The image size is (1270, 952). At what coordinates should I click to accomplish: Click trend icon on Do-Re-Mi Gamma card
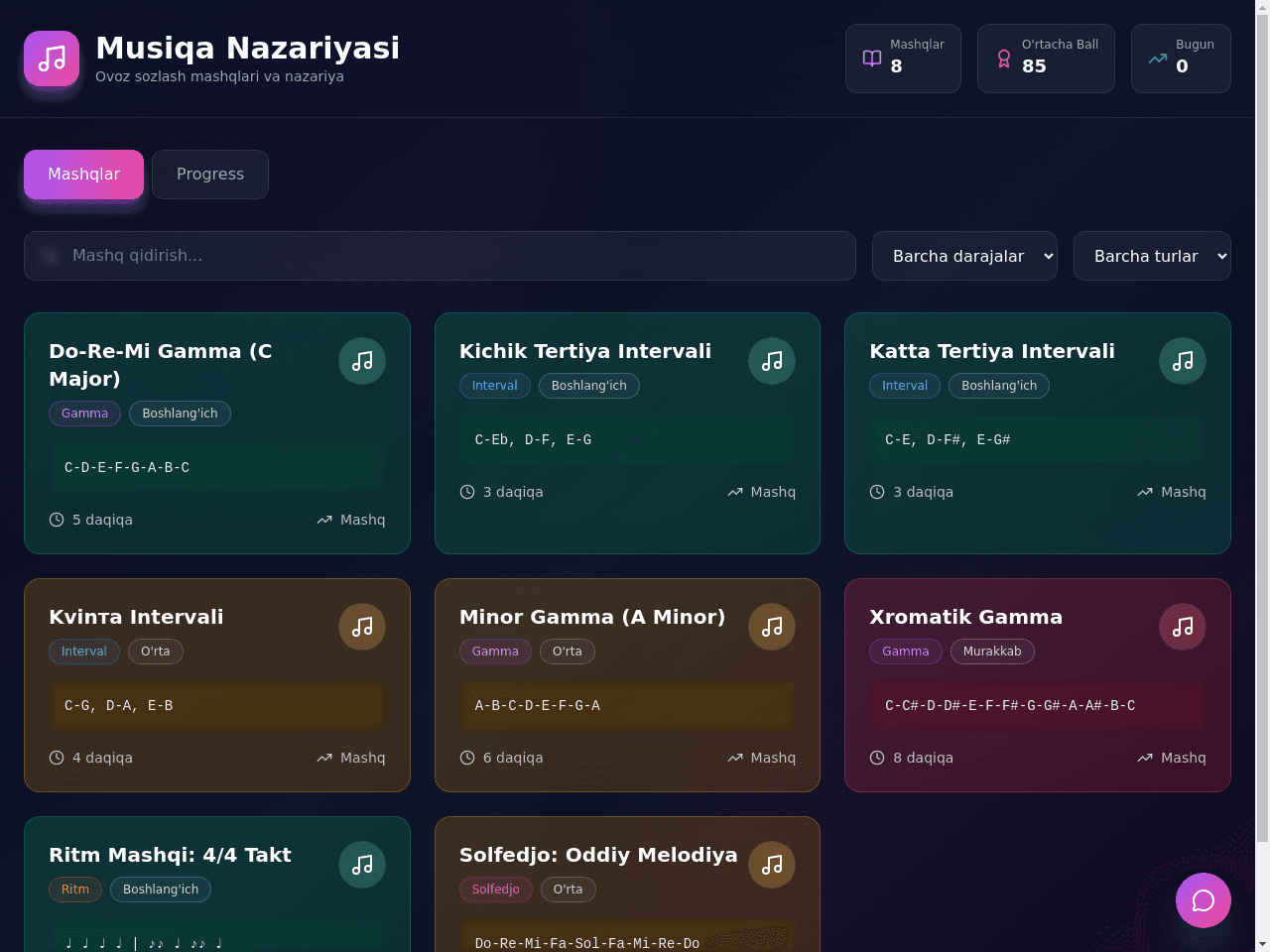coord(324,520)
